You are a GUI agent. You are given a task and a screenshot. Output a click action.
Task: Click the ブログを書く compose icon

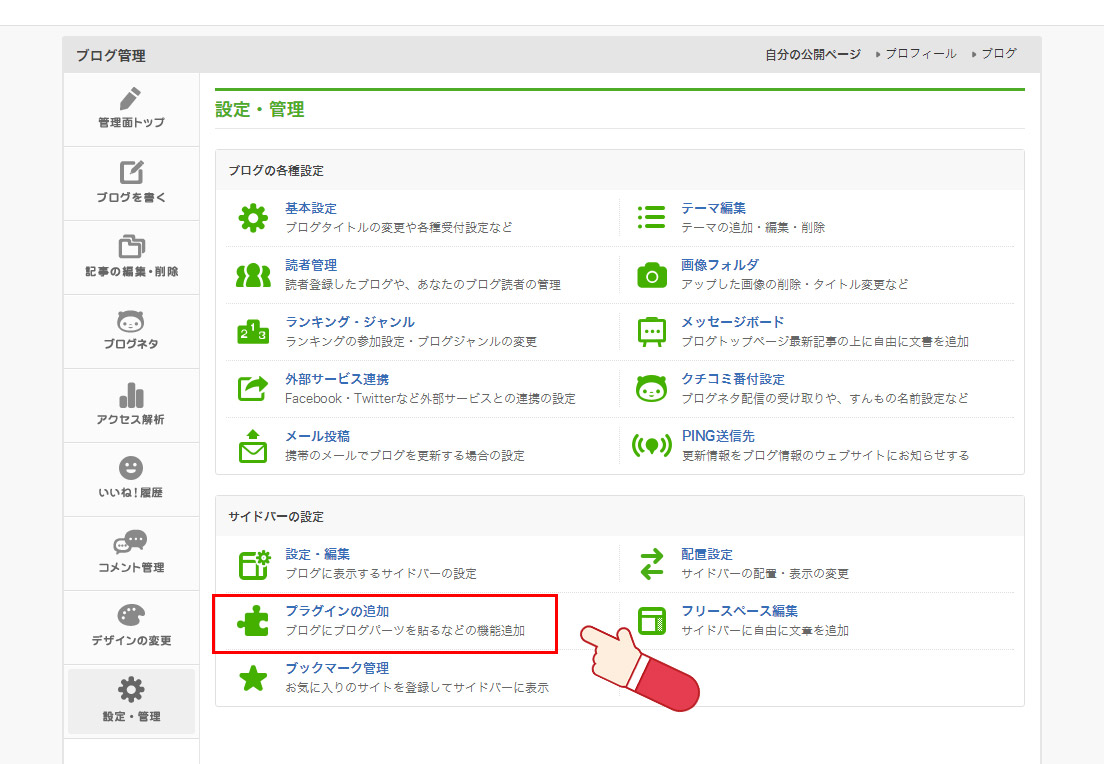(131, 173)
